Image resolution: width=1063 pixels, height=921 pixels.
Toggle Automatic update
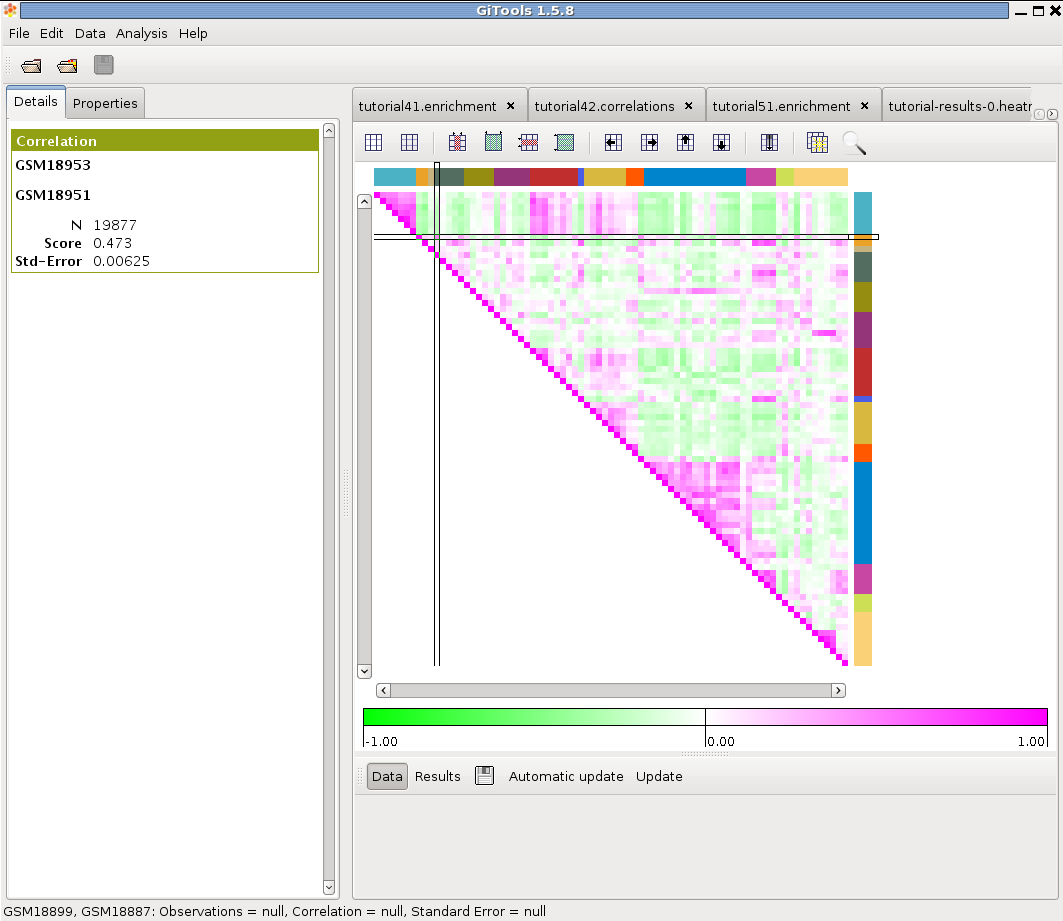point(566,776)
